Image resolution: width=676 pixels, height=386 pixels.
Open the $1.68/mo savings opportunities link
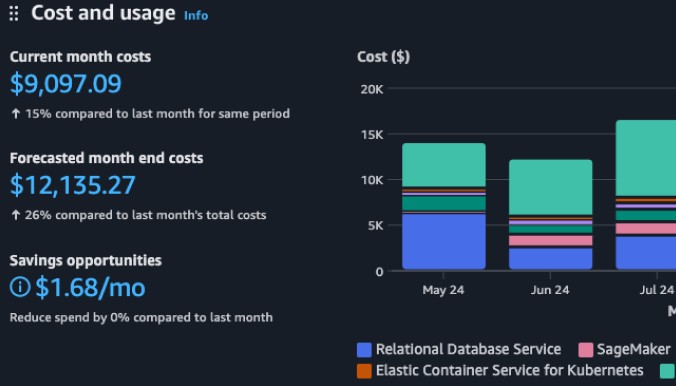click(x=90, y=287)
